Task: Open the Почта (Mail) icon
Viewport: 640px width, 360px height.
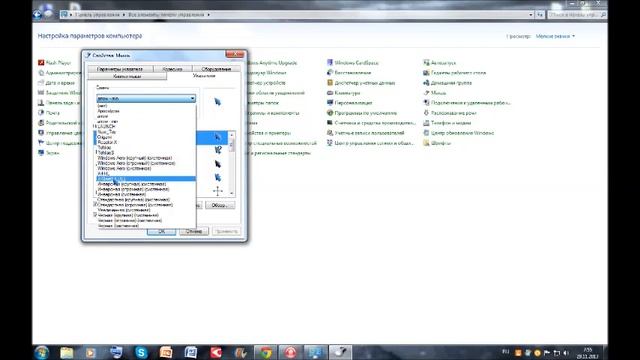Action: pyautogui.click(x=49, y=113)
